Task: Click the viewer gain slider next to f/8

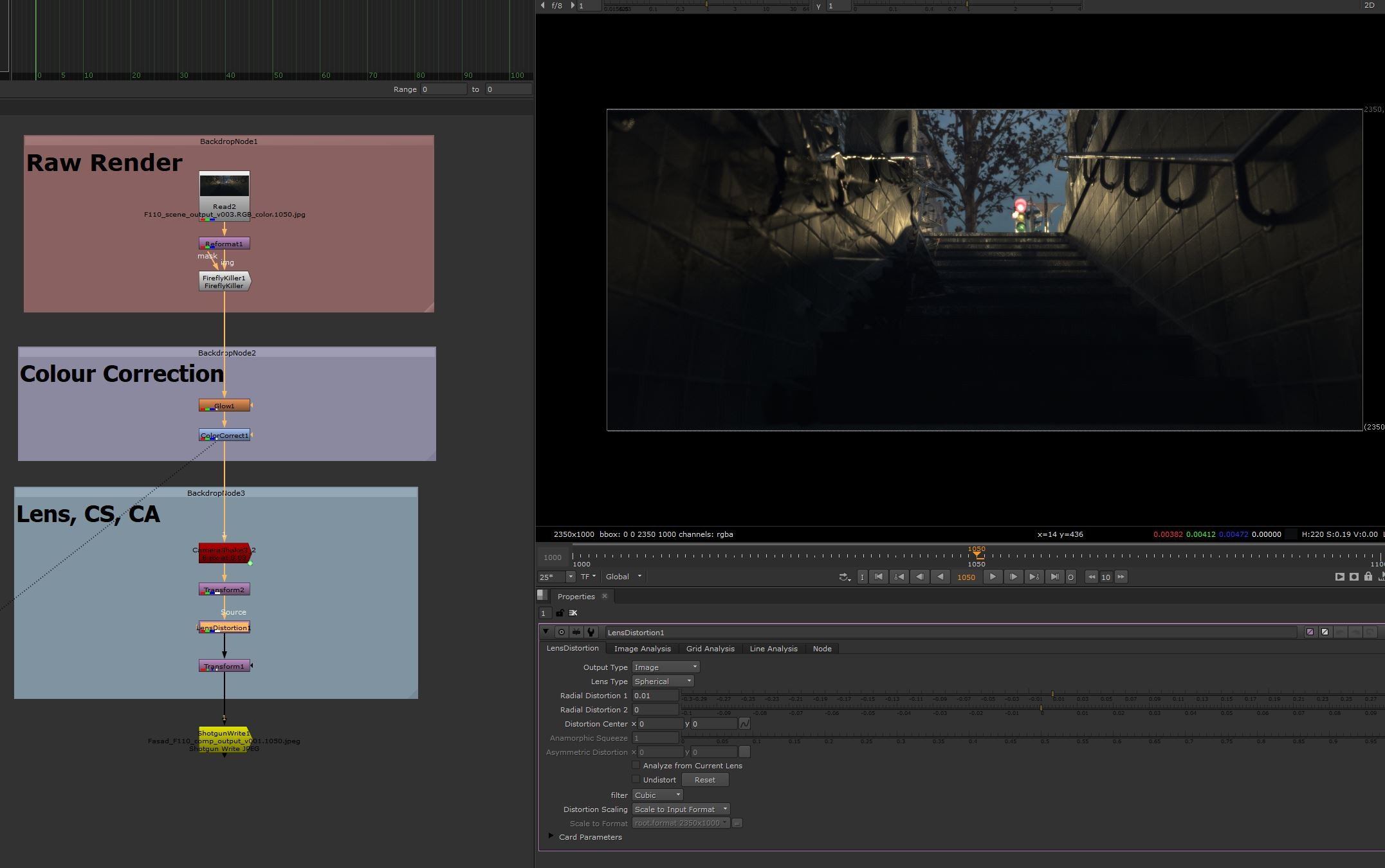Action: [x=706, y=6]
